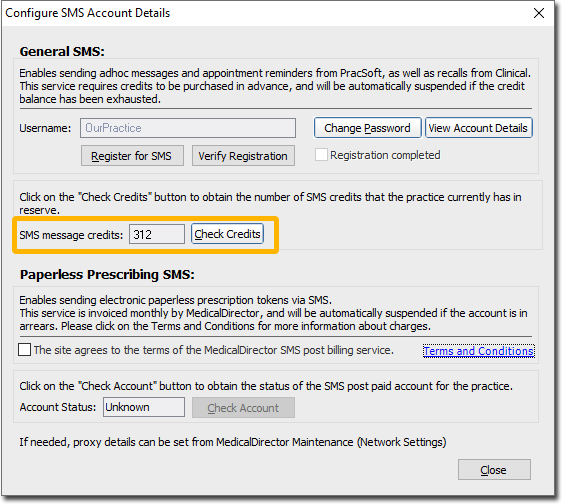Click the View Account Details button

tap(478, 128)
